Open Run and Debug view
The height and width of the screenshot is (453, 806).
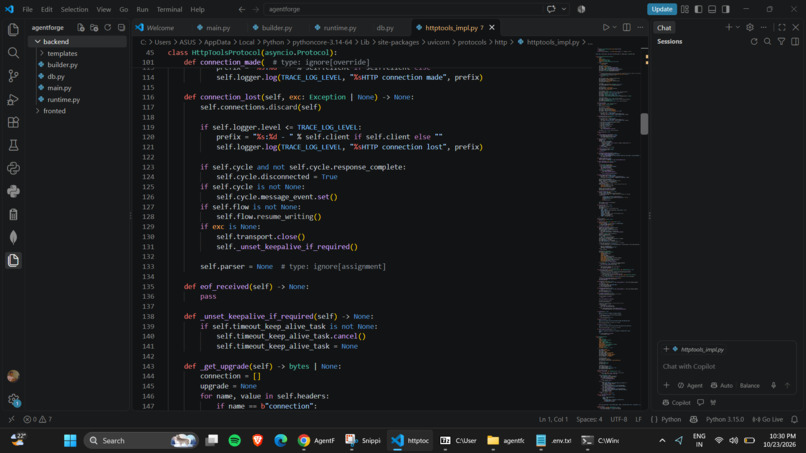pyautogui.click(x=13, y=99)
